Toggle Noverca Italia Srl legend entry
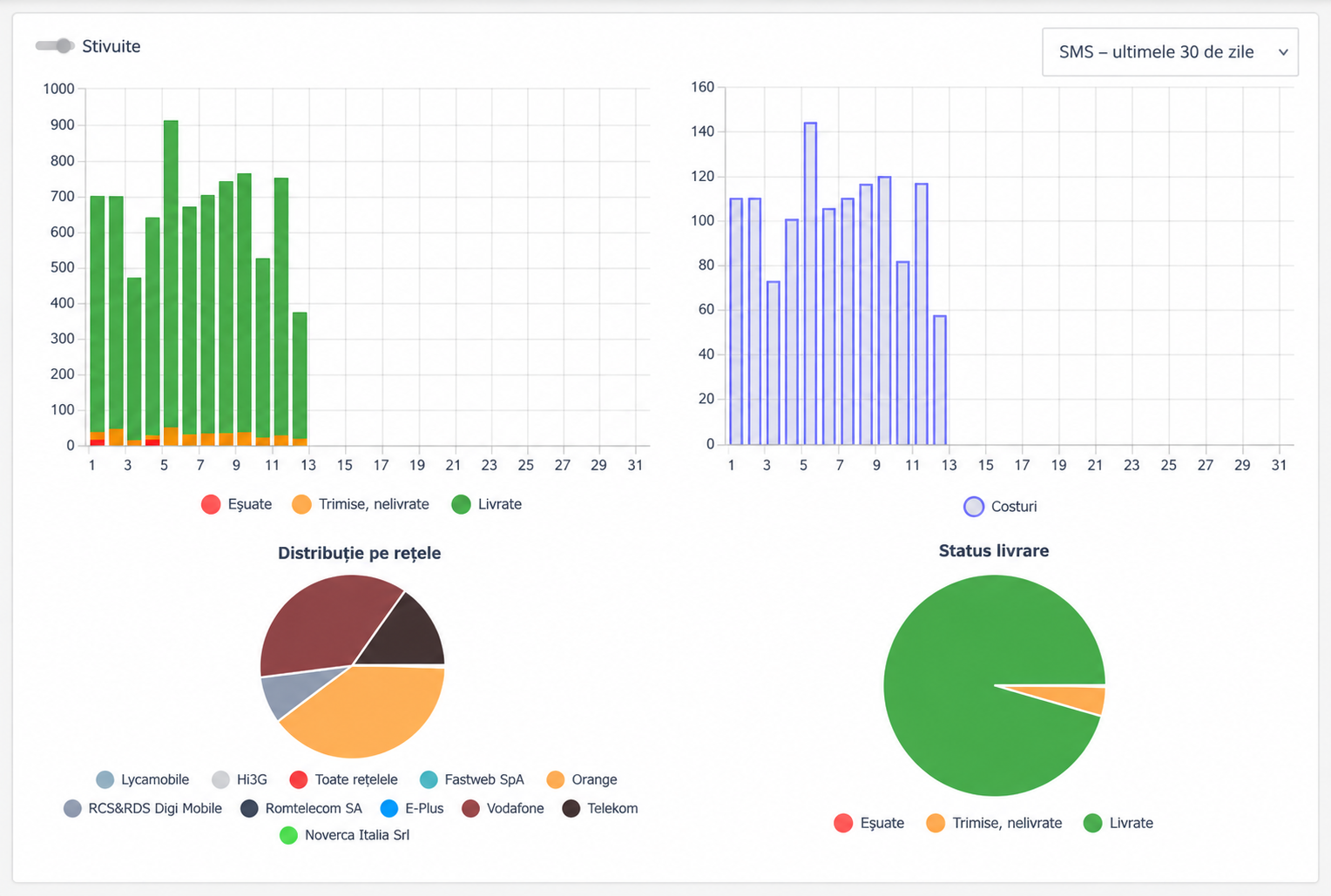 344,835
